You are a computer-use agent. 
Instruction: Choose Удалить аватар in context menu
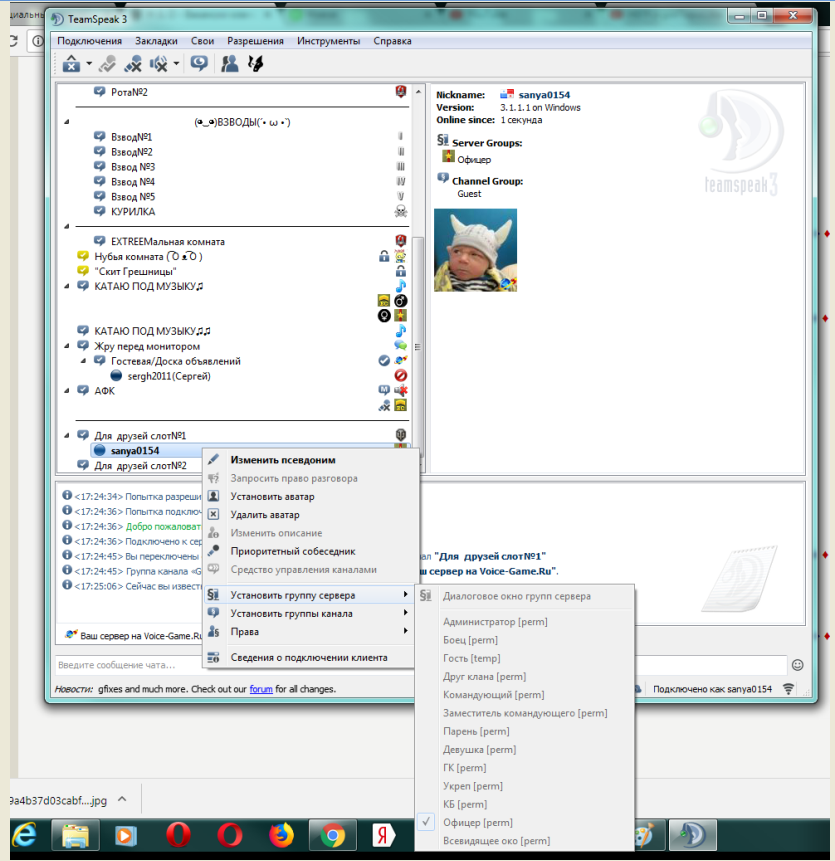[x=309, y=515]
